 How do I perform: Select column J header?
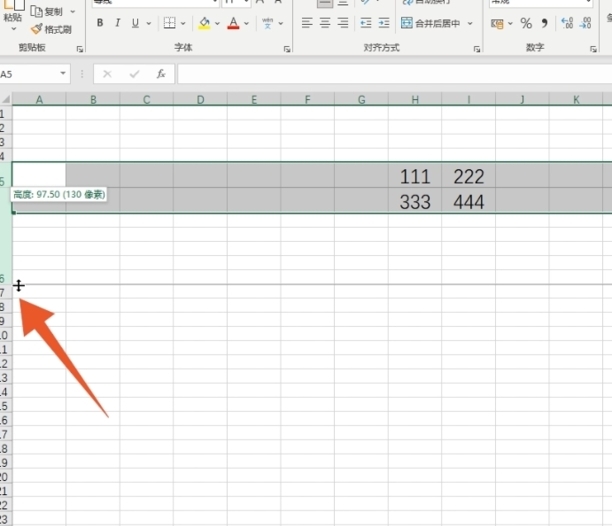(x=522, y=100)
